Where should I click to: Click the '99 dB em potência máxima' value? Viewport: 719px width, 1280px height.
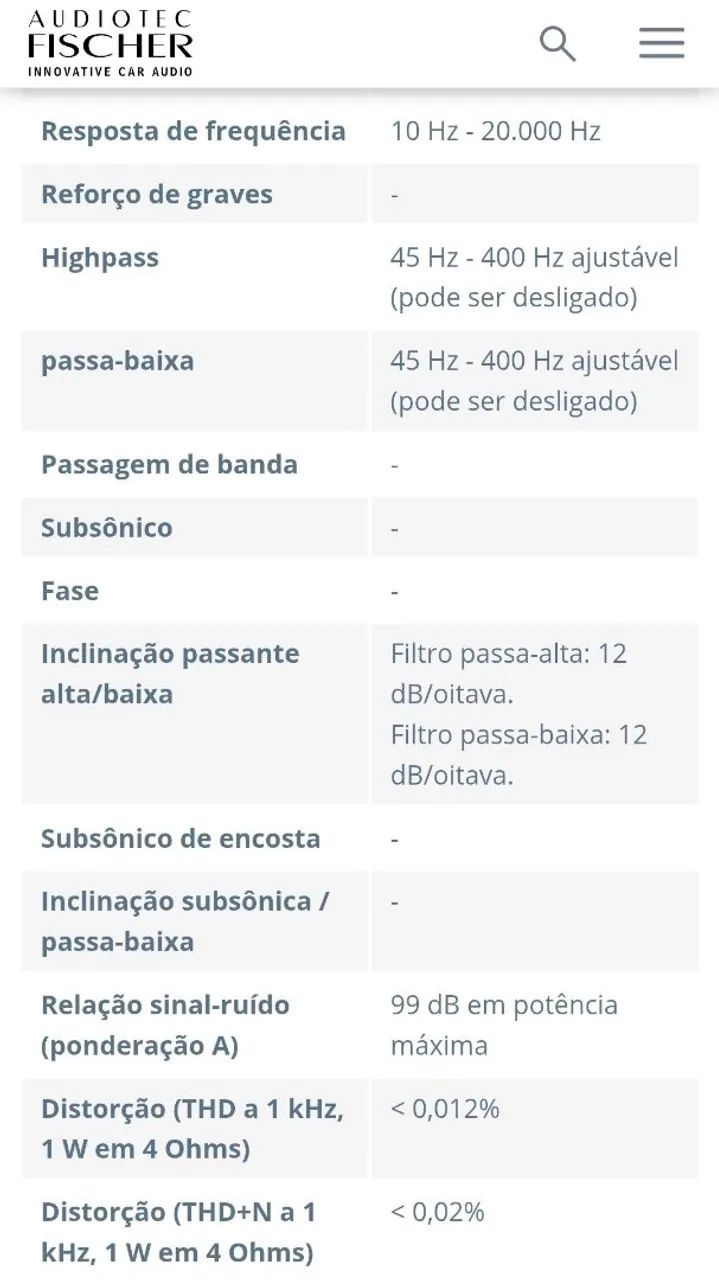coord(504,1025)
